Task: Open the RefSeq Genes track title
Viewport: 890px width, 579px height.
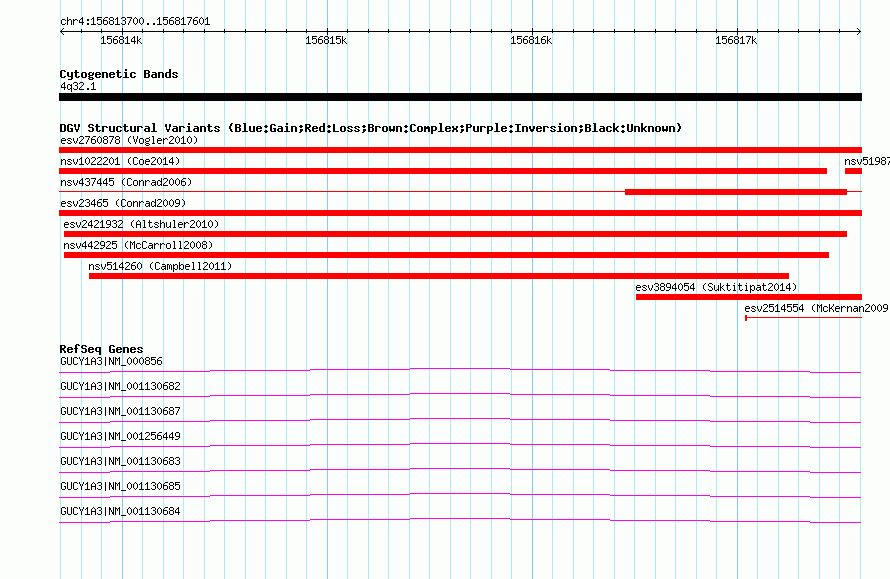Action: (x=101, y=349)
